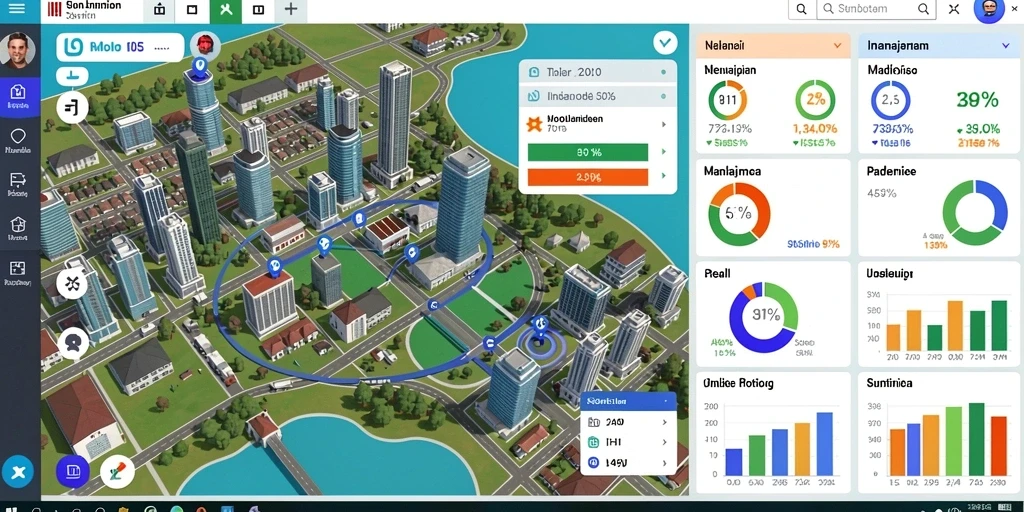Select the pencil edit tool on map
The width and height of the screenshot is (1024, 512).
(118, 472)
